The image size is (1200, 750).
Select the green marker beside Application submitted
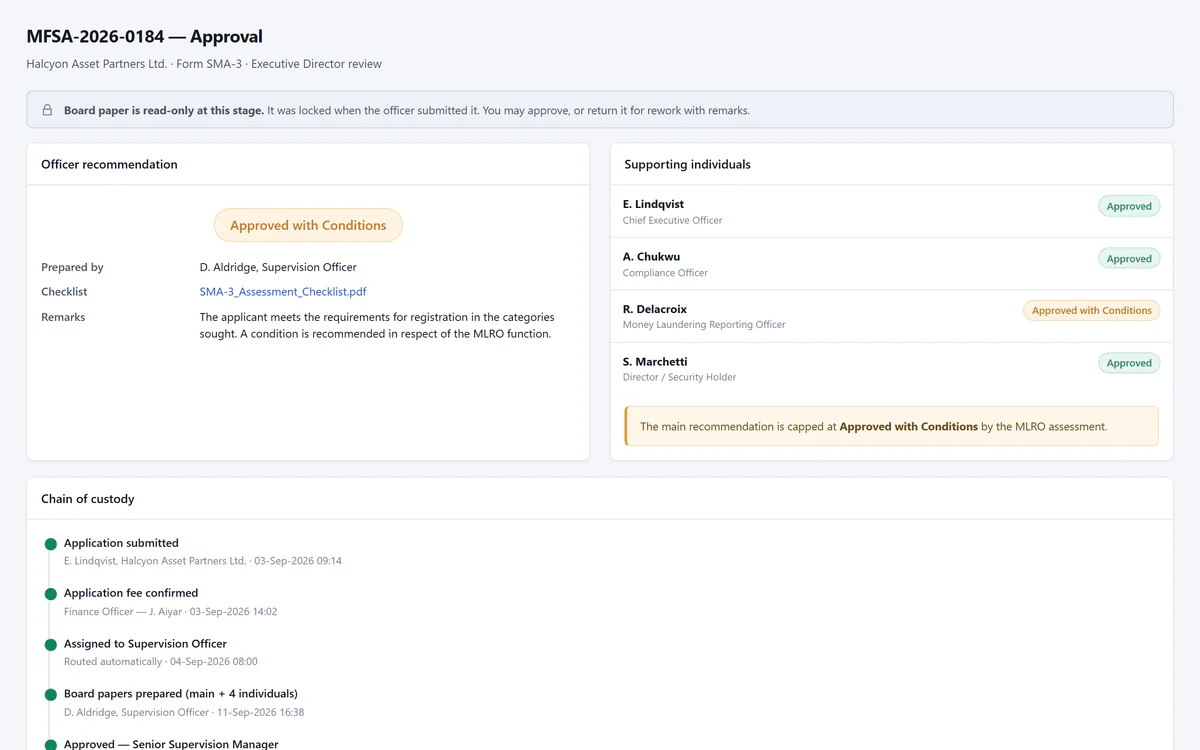[51, 544]
